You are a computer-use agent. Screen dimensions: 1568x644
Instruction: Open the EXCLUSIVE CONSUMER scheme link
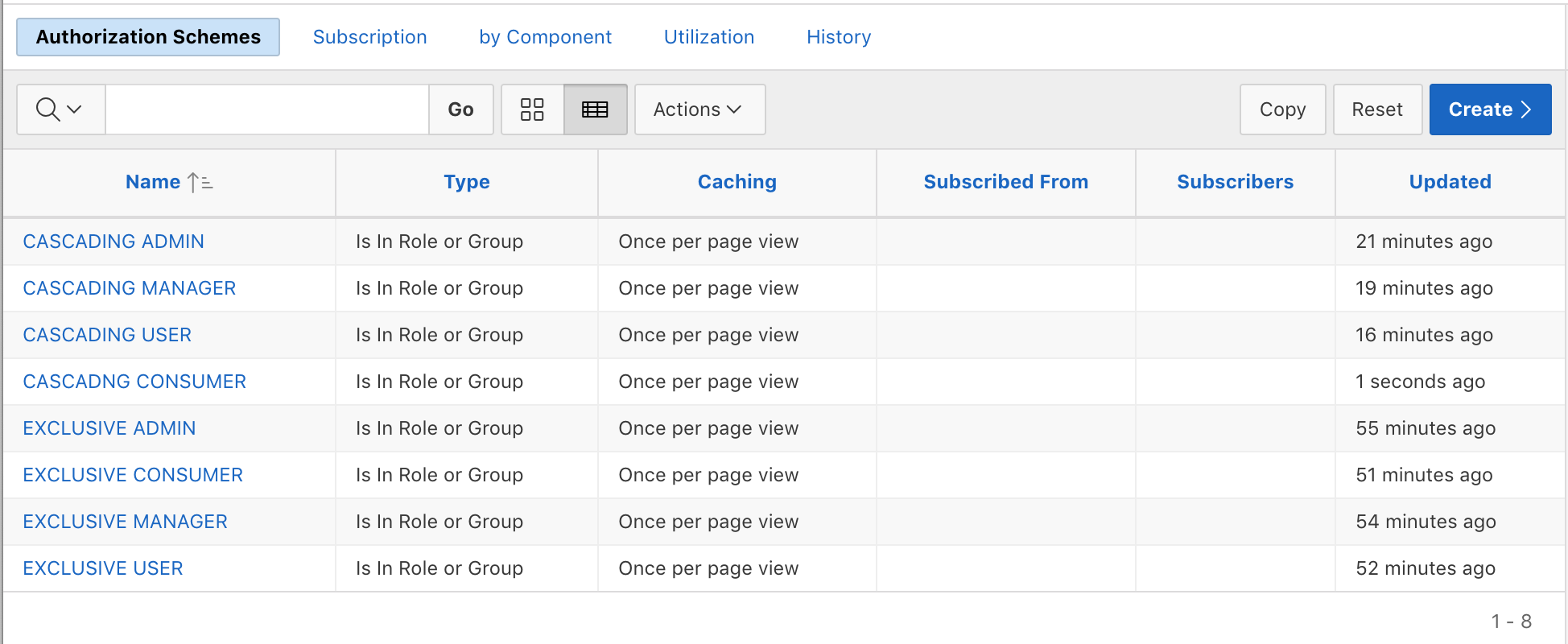(133, 475)
